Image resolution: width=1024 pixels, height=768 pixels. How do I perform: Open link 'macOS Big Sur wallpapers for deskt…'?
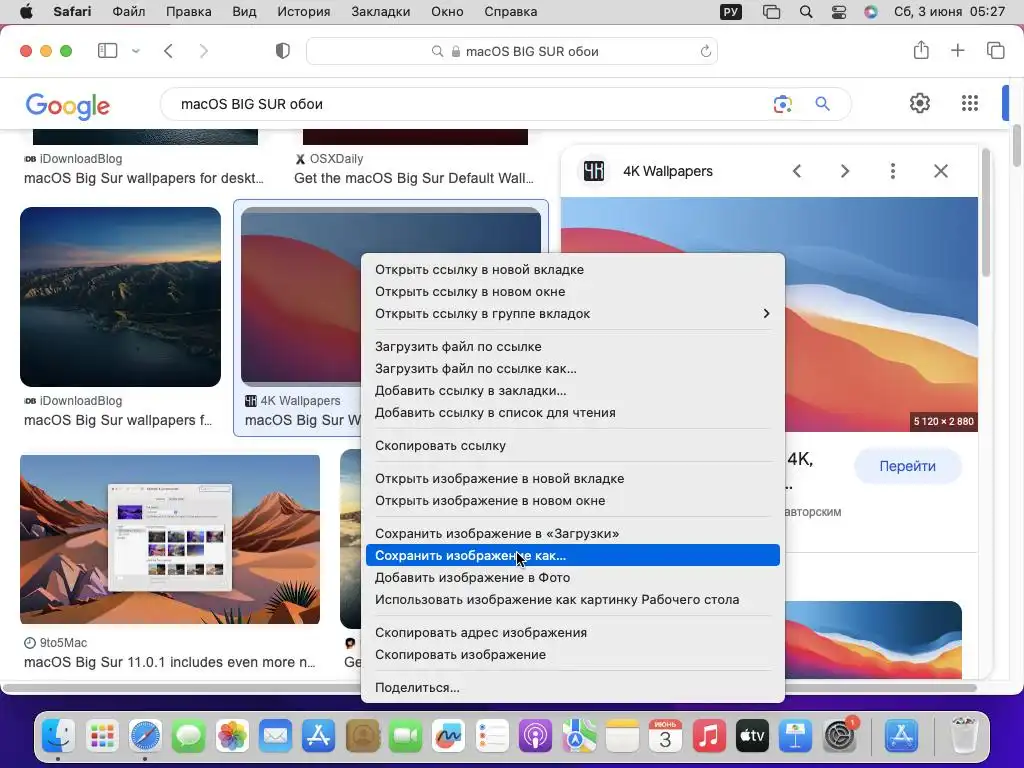[x=144, y=178]
